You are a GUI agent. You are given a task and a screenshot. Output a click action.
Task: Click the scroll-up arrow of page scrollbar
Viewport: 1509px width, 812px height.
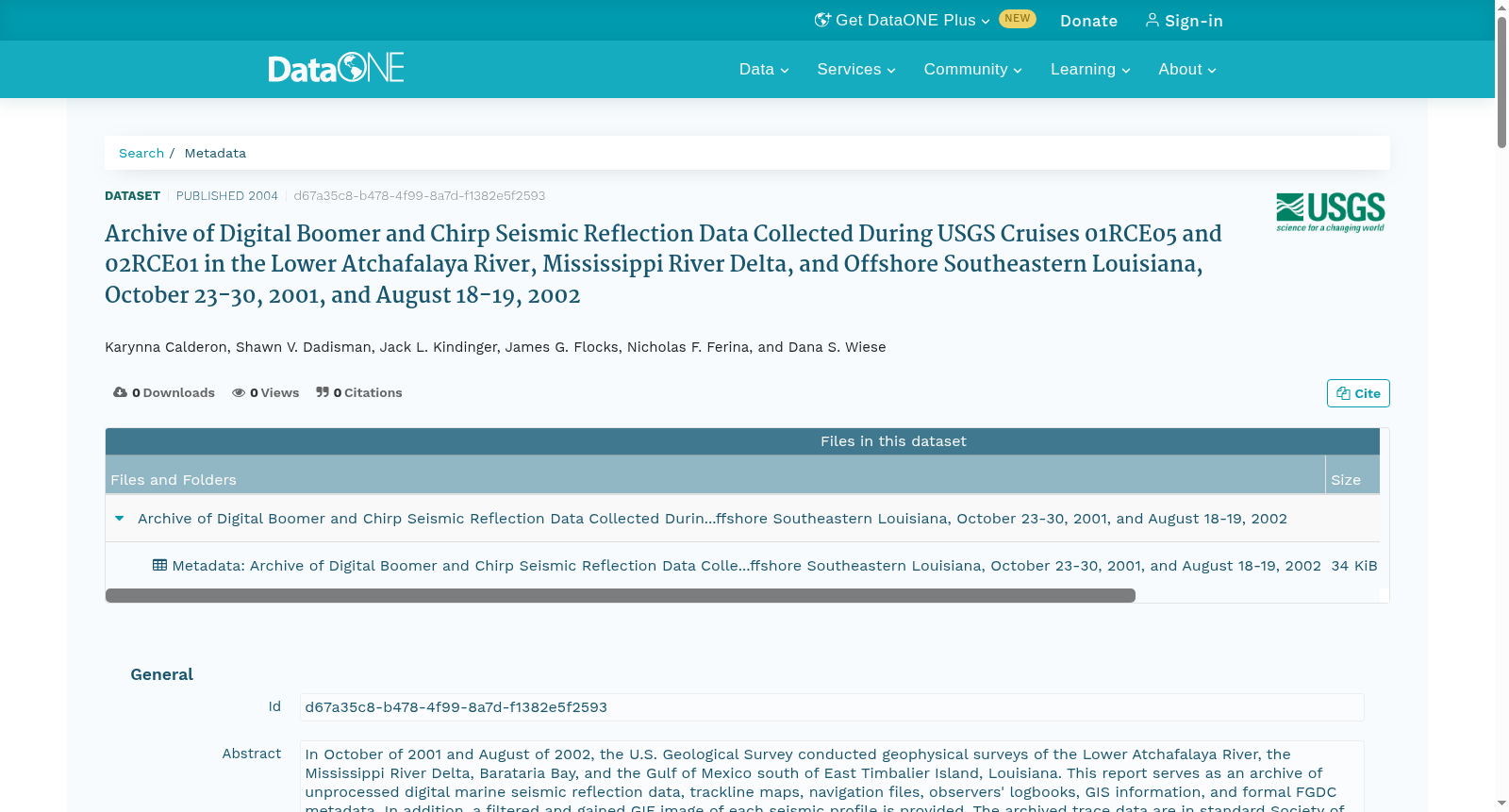[x=1501, y=8]
